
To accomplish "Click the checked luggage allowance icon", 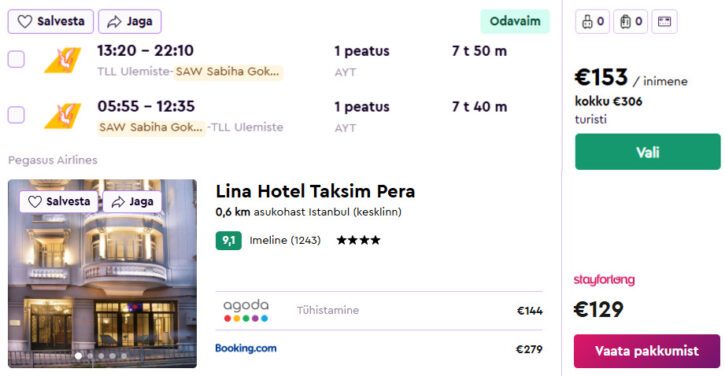I will (630, 21).
